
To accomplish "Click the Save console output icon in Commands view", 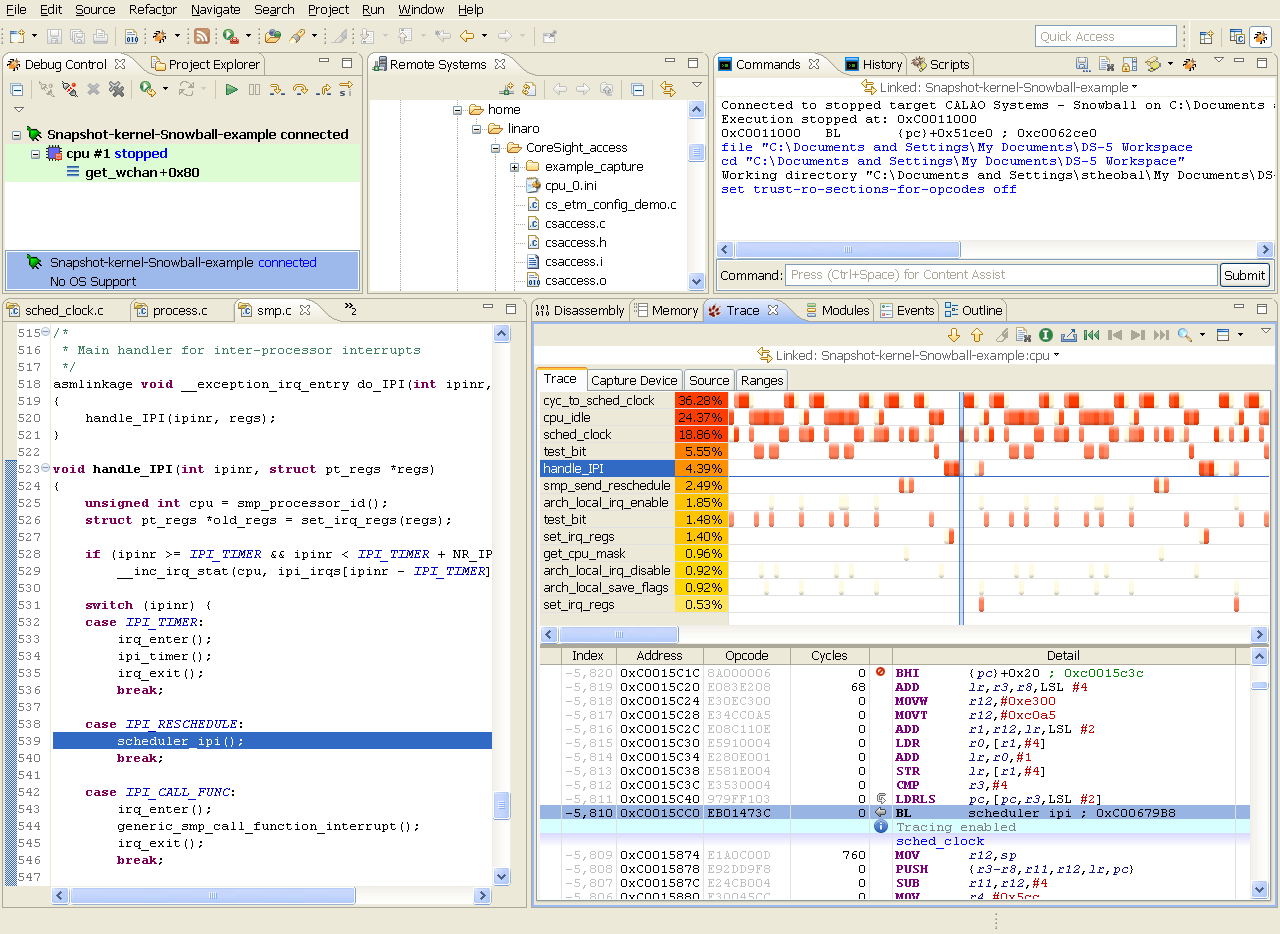I will tap(1082, 63).
